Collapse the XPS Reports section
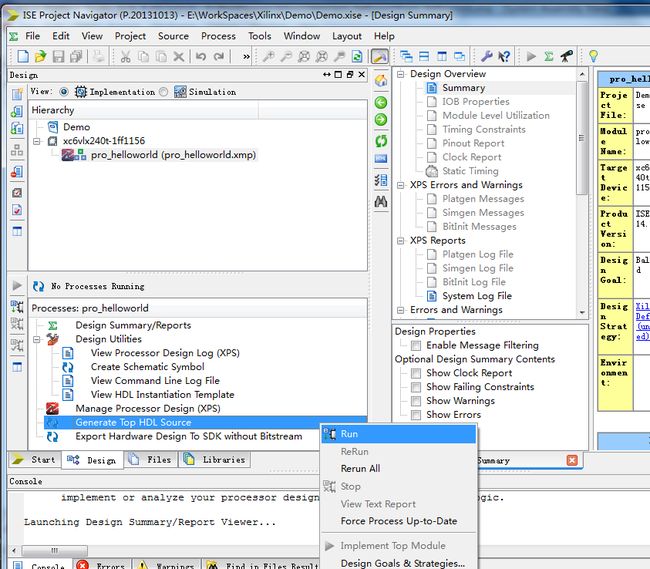650x569 pixels. click(400, 241)
